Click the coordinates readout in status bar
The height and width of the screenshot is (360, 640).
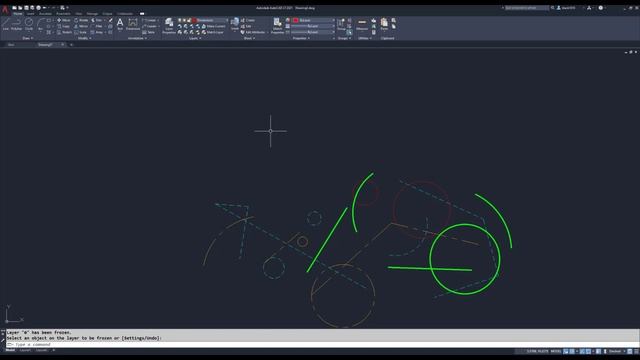click(x=538, y=351)
